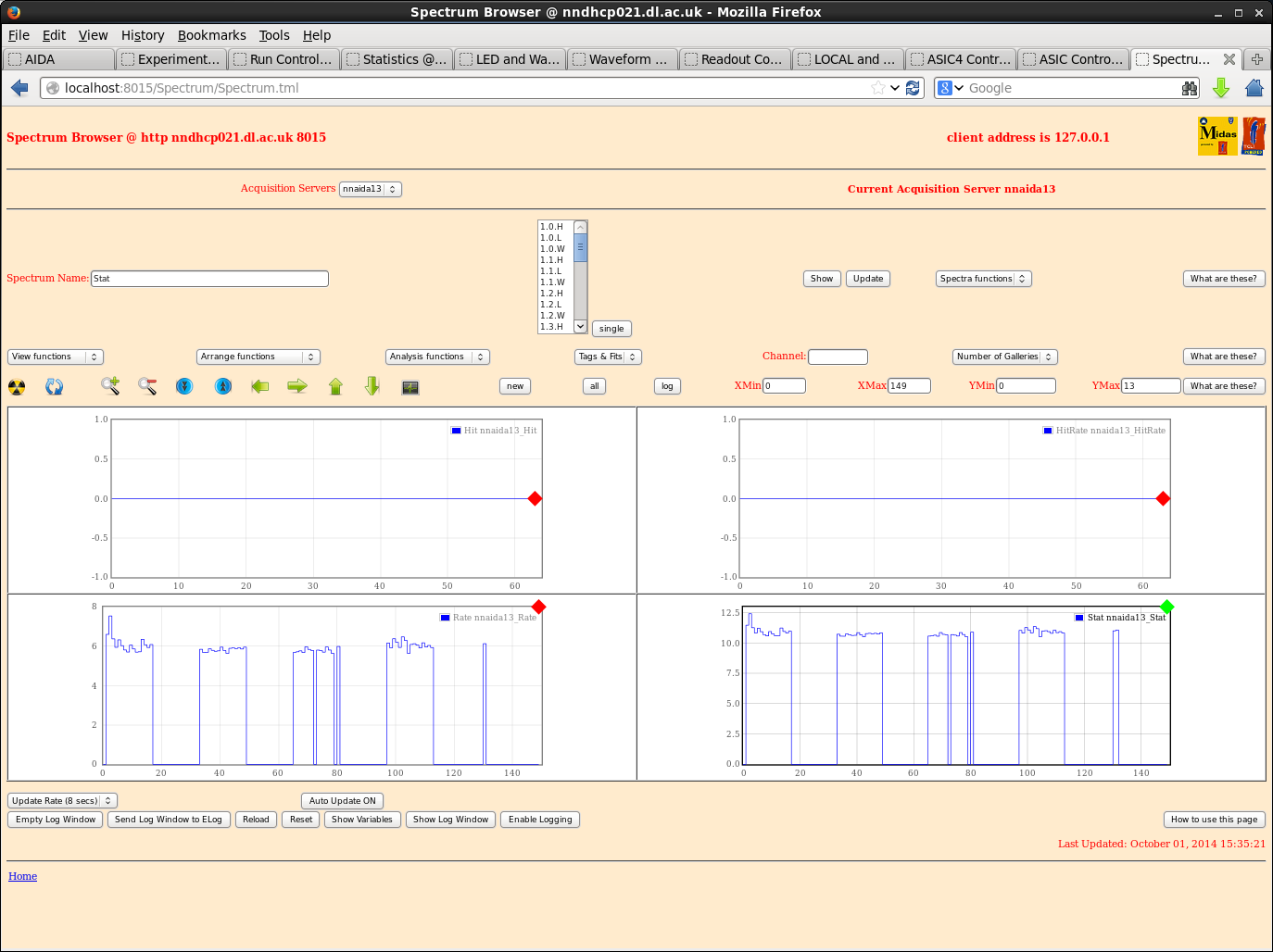Click the Midas logo icon
The height and width of the screenshot is (952, 1273).
[1217, 136]
